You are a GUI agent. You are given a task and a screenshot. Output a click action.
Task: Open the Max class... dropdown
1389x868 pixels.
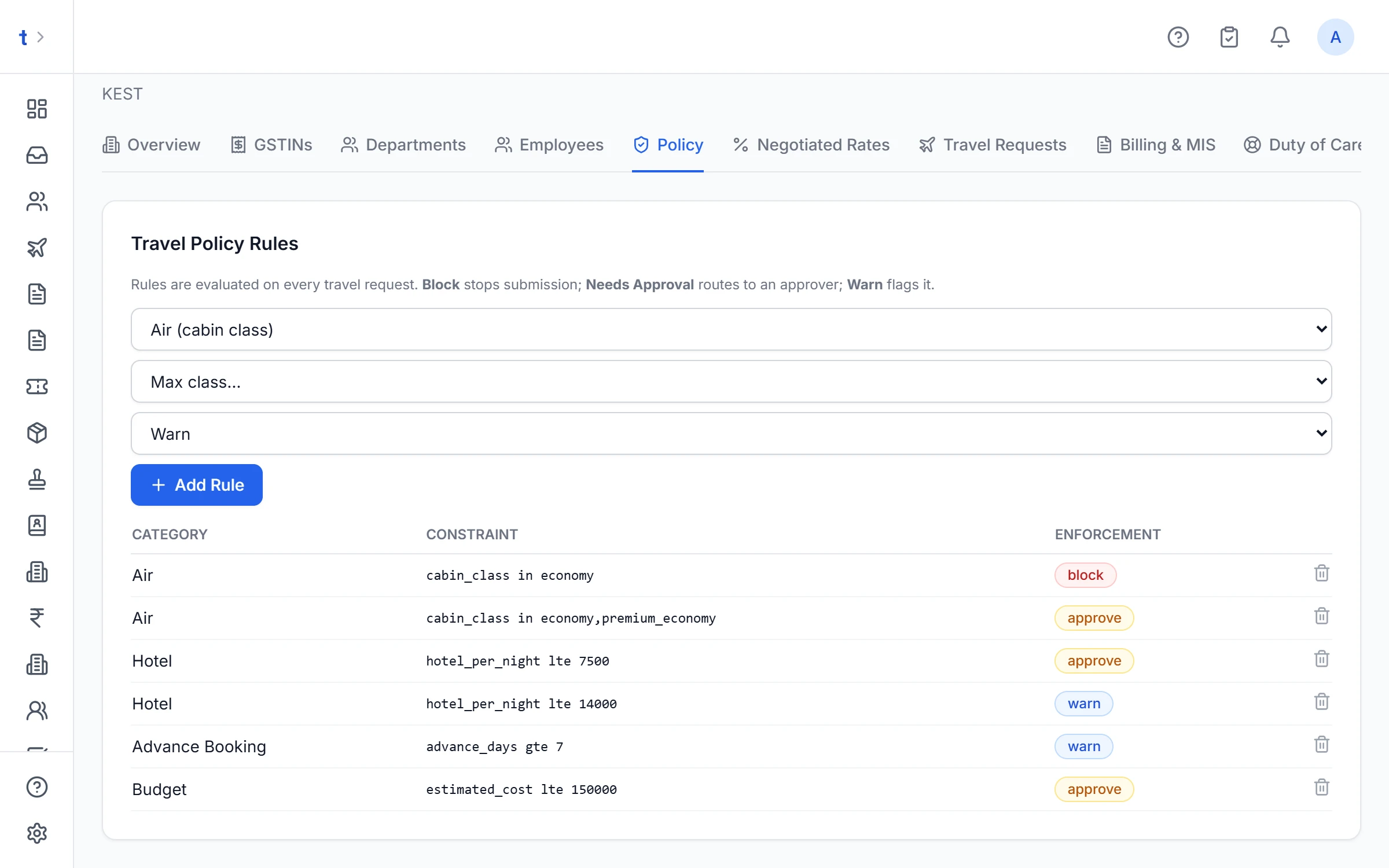731,381
